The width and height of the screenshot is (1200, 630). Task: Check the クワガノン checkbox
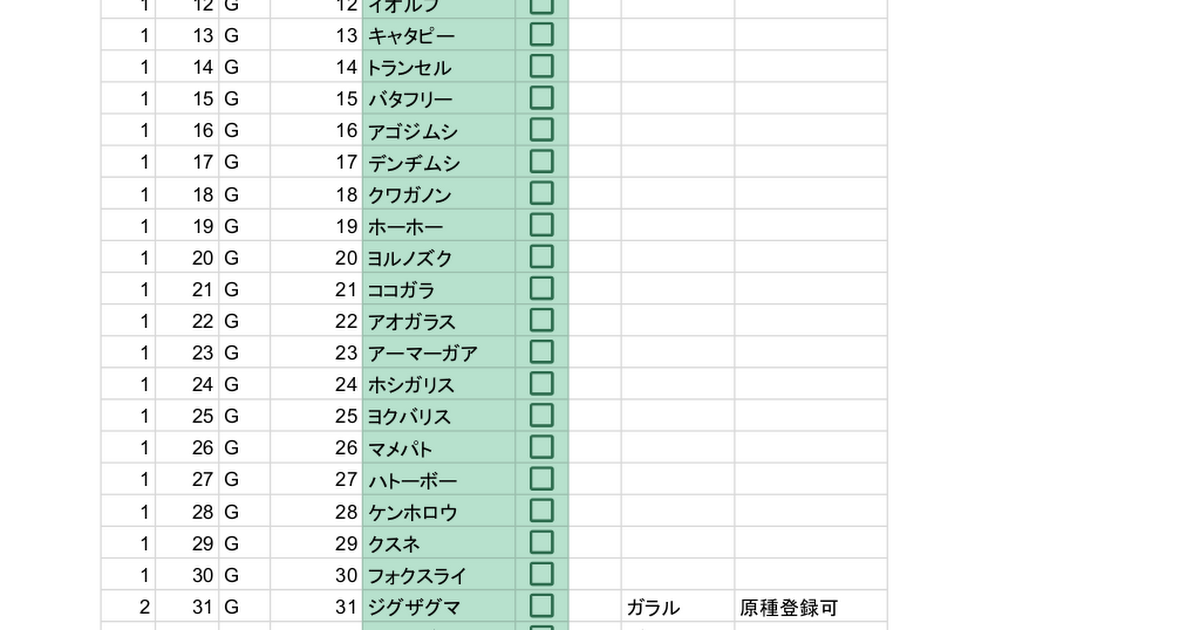click(x=541, y=194)
